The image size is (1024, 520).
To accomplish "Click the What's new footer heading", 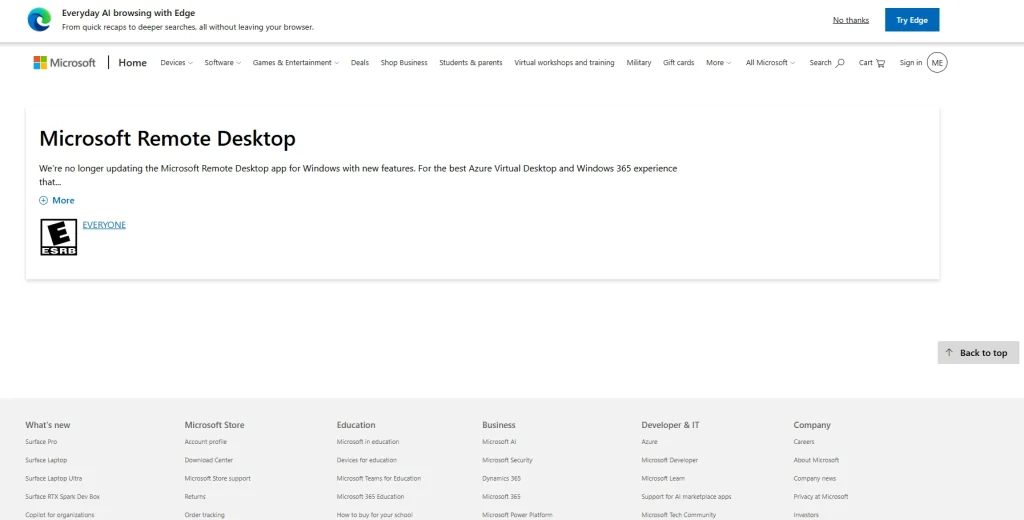I will (48, 425).
